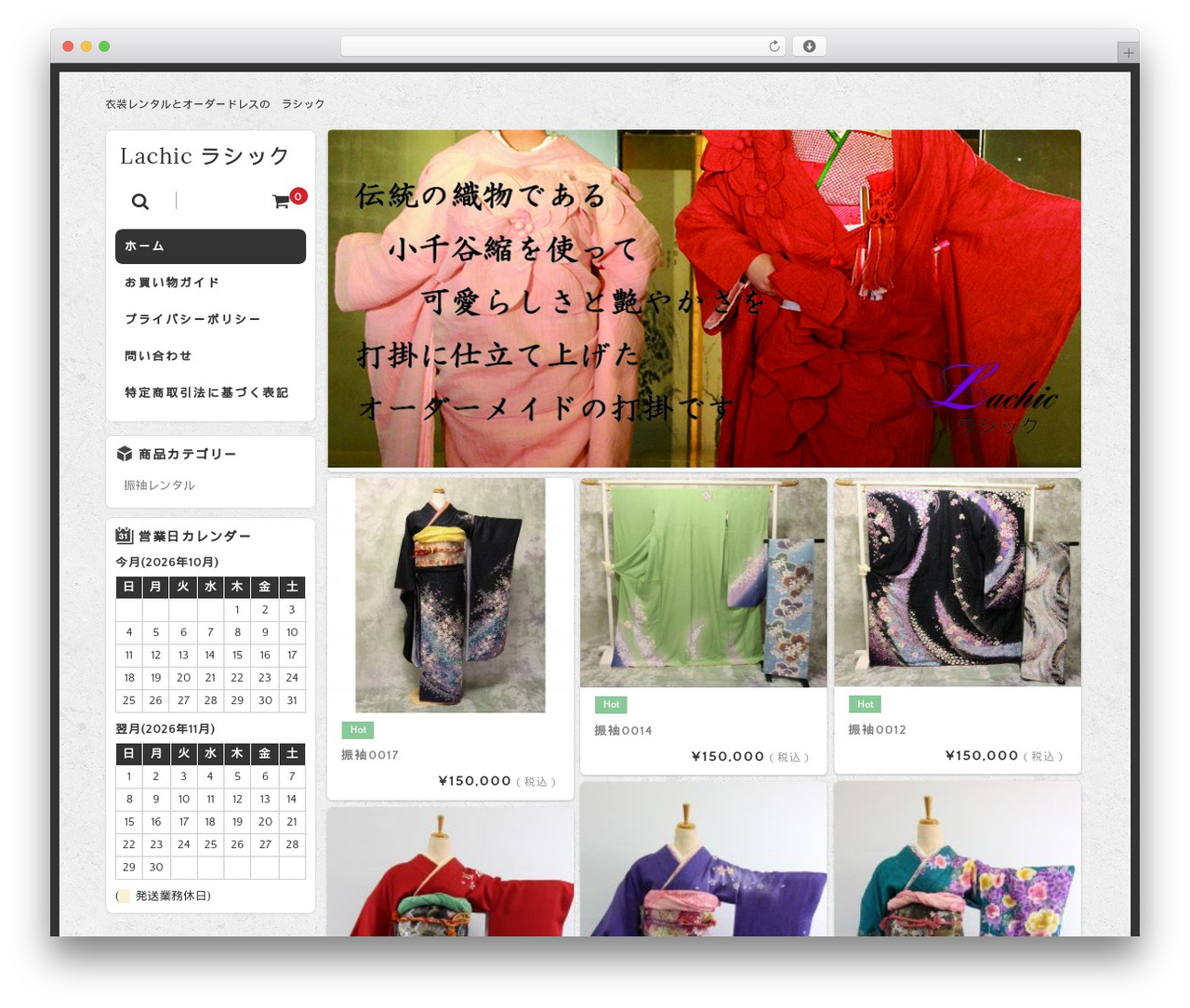Click 発送業務休日 legend text
The image size is (1190, 1008).
[x=173, y=896]
